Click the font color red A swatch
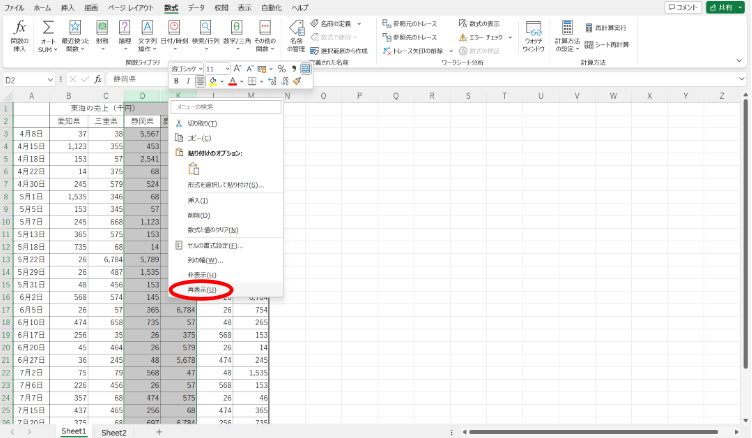Image resolution: width=752 pixels, height=438 pixels. coord(231,81)
